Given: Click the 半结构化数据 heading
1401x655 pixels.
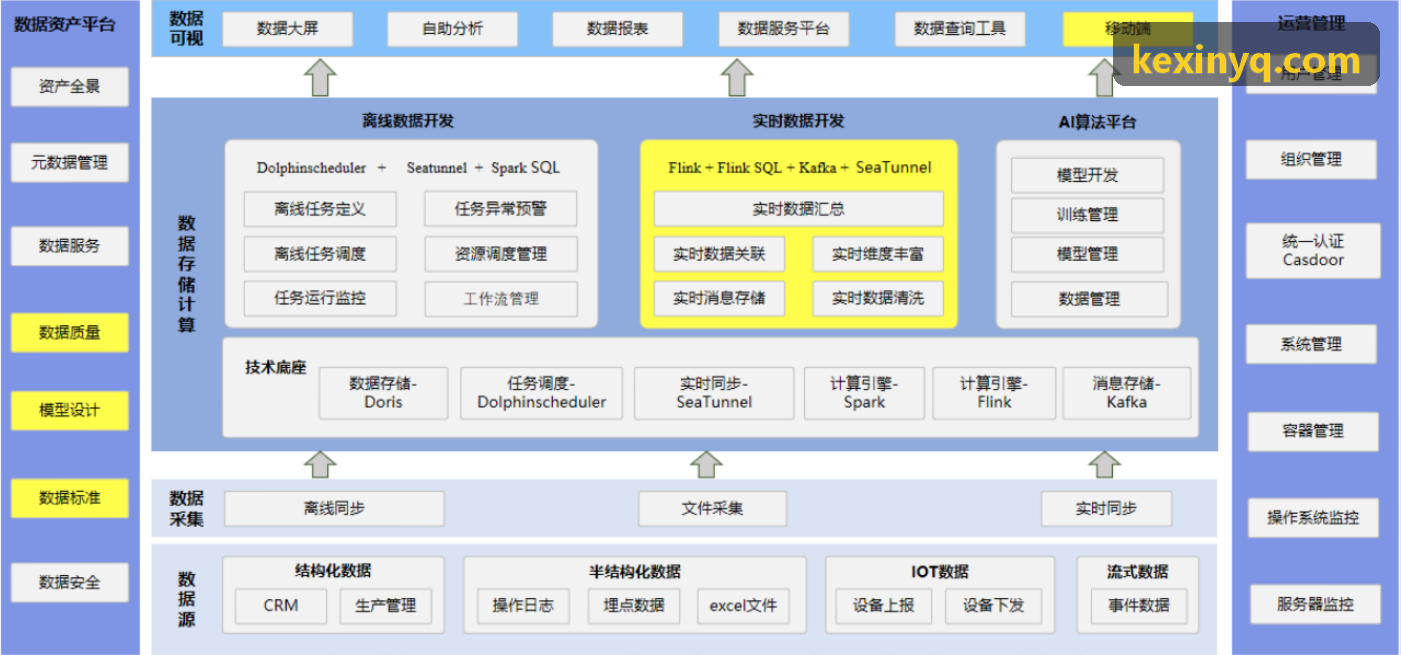Looking at the screenshot, I should (x=635, y=571).
